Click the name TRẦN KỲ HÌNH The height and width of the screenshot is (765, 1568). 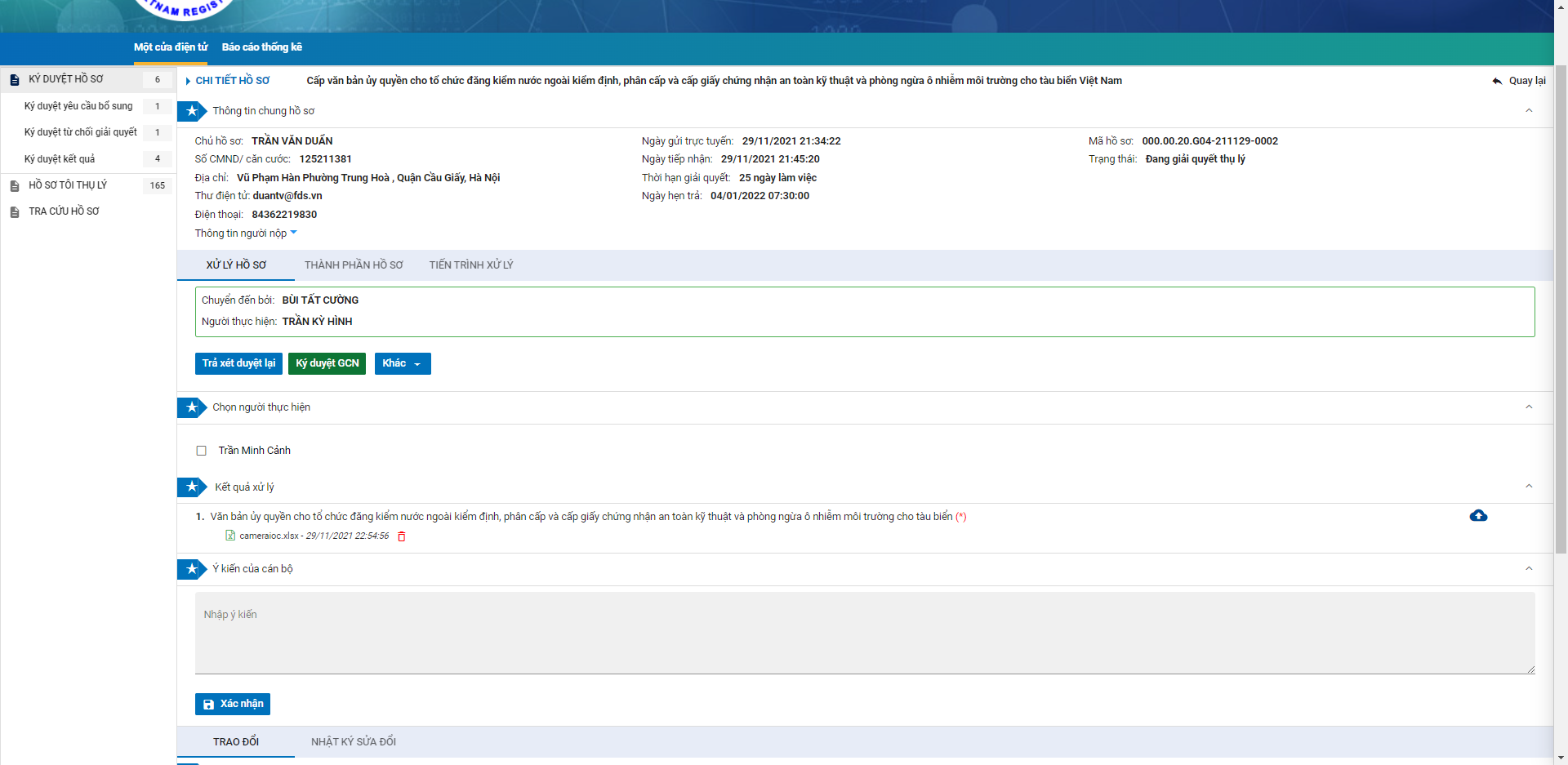[317, 322]
